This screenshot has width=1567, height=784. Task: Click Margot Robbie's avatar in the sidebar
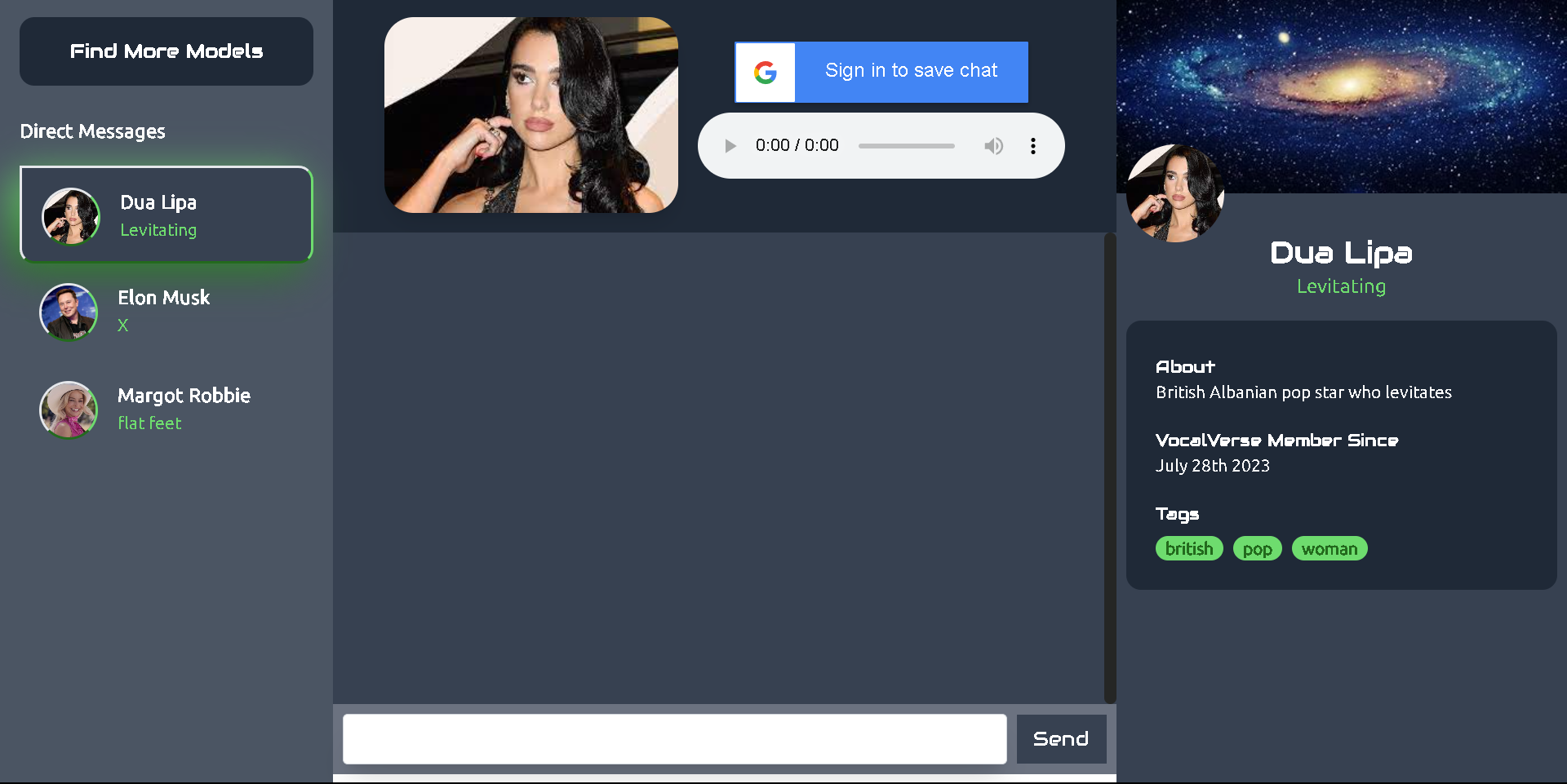[69, 410]
